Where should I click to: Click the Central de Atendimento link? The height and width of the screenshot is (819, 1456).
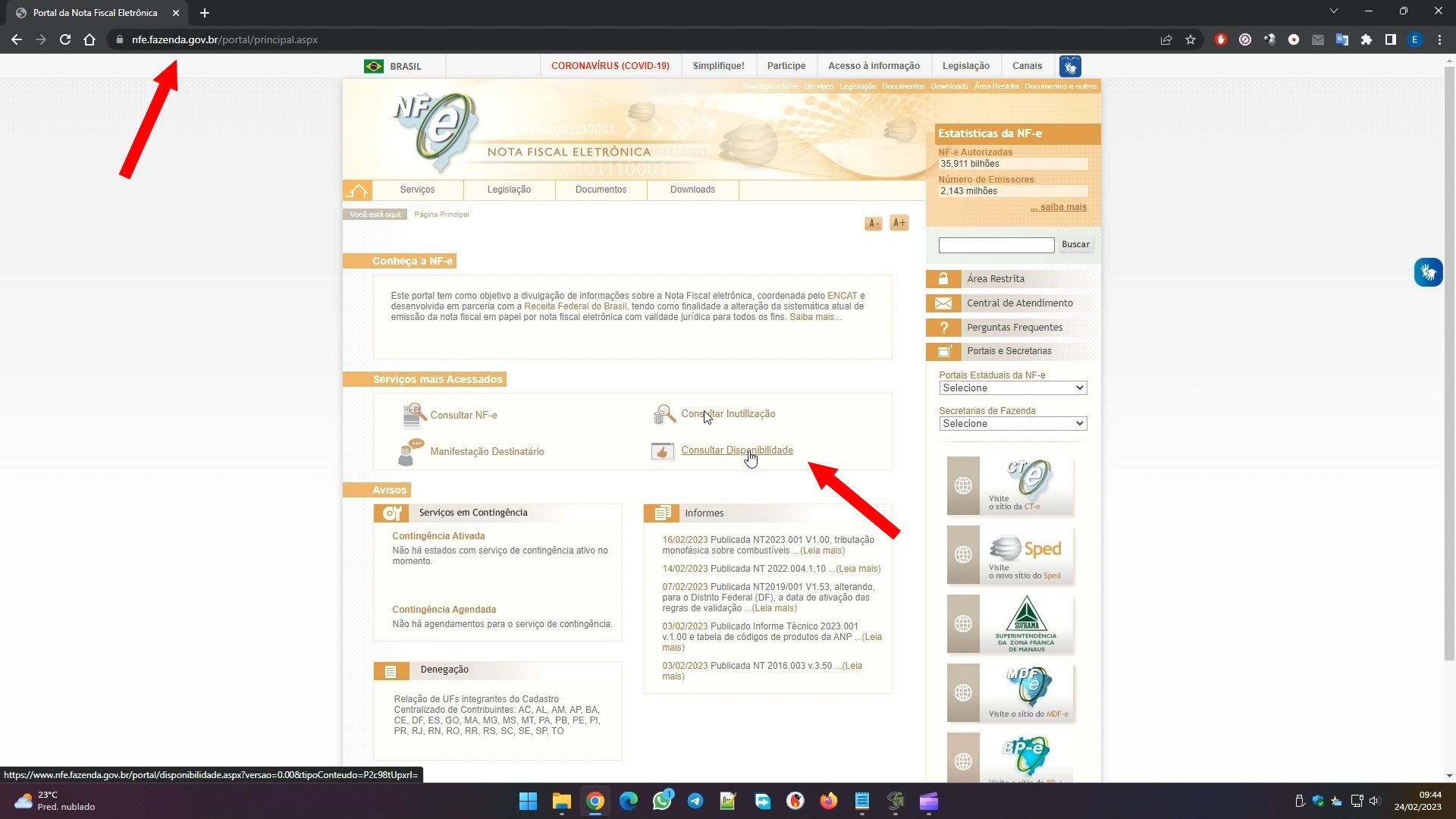pos(1020,303)
